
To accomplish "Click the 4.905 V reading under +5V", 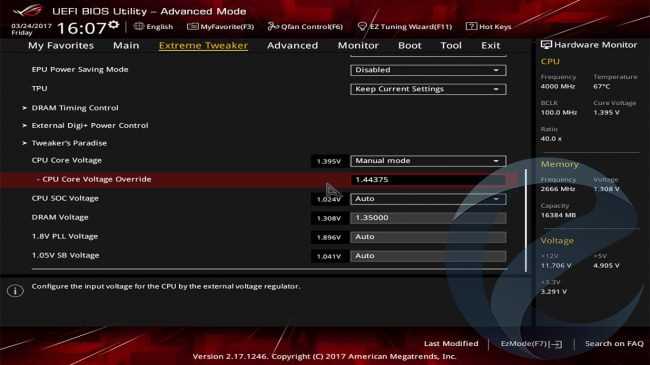I will (606, 265).
